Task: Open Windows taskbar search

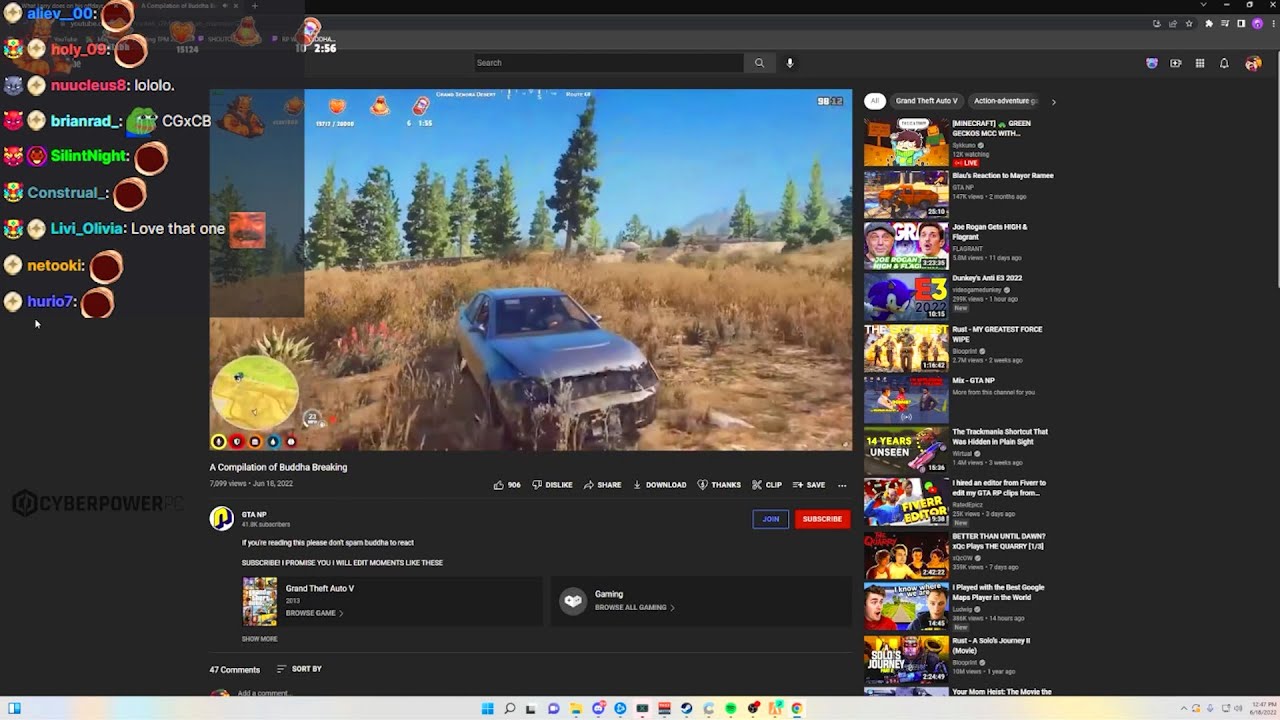Action: pyautogui.click(x=509, y=709)
